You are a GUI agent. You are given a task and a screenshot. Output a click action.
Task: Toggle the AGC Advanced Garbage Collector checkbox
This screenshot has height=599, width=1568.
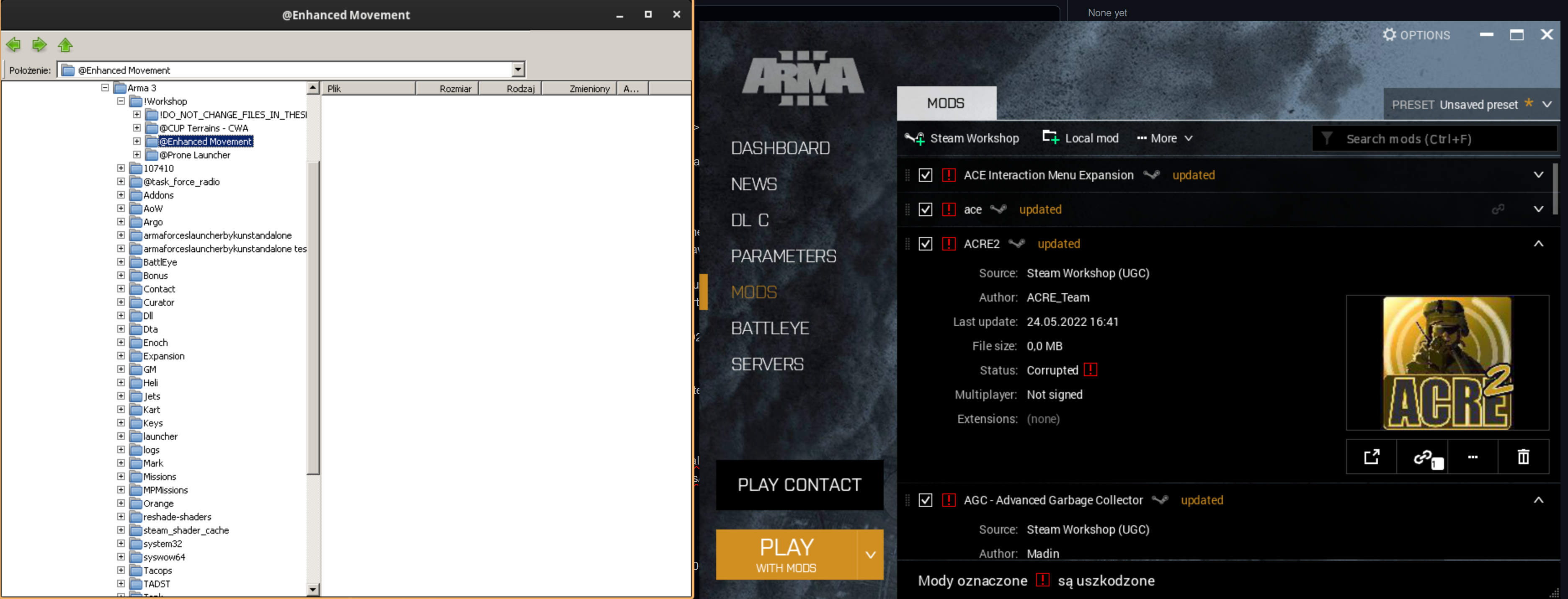(925, 500)
